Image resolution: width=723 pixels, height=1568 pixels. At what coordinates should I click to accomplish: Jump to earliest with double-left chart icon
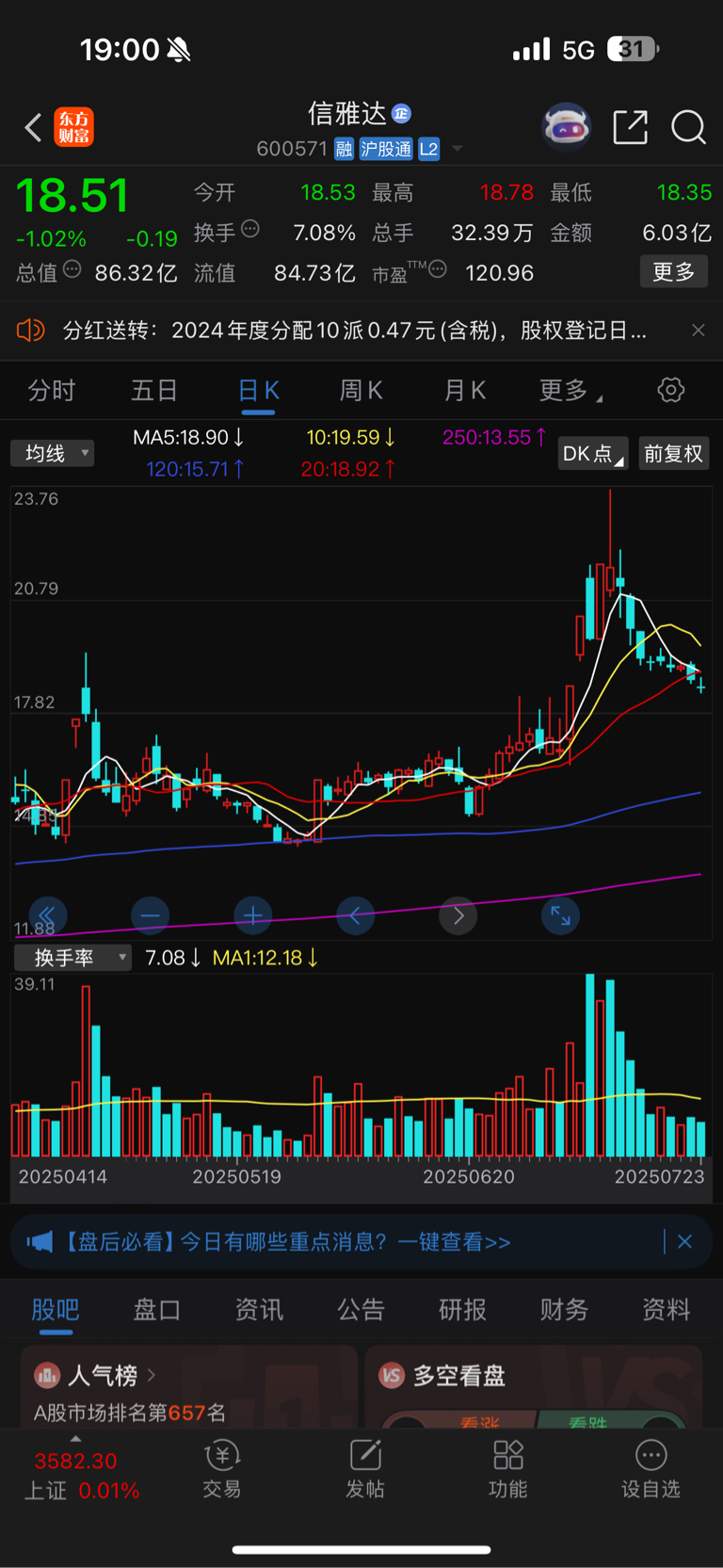click(x=47, y=915)
